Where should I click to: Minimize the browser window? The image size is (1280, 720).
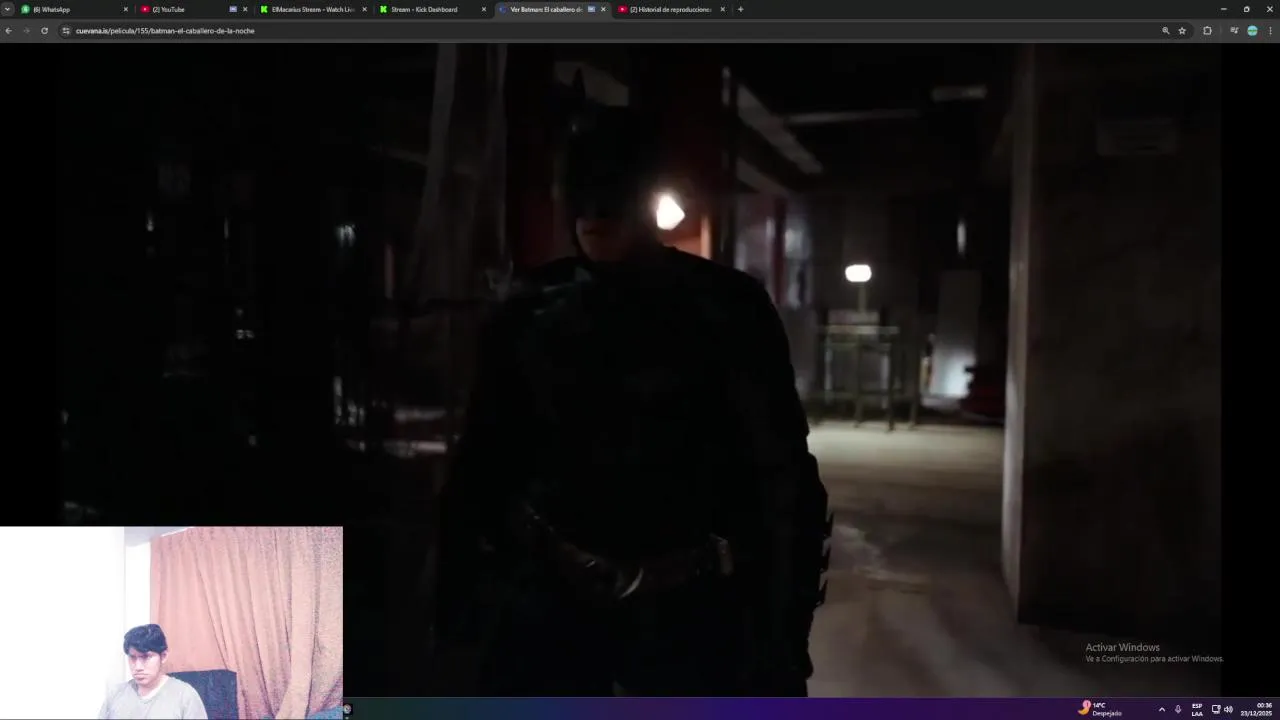[1223, 9]
